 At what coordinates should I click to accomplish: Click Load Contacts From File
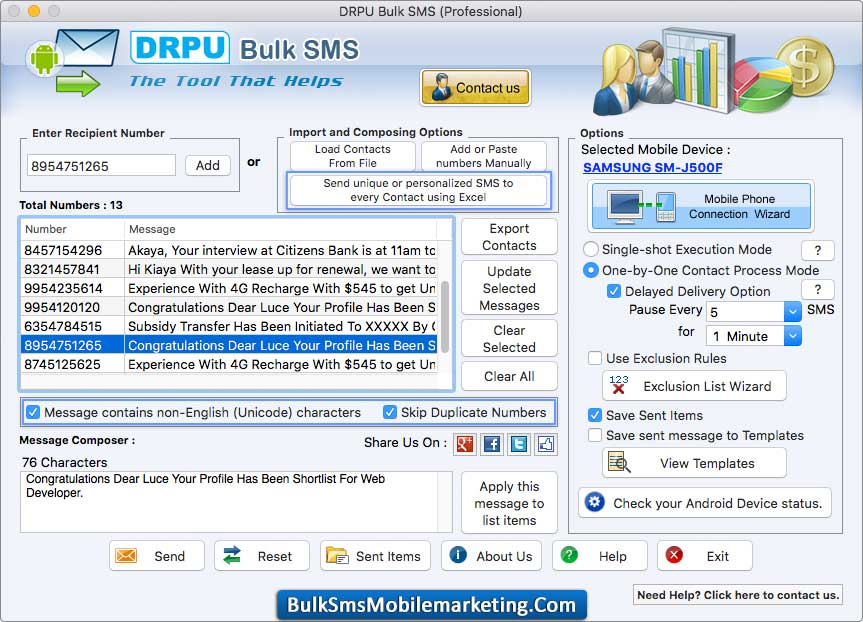coord(353,156)
